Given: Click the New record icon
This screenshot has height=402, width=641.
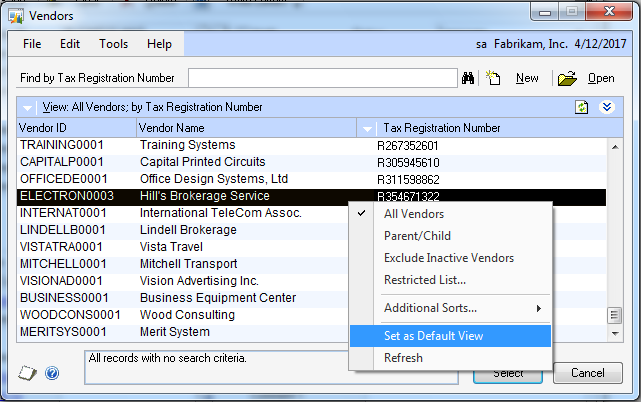Looking at the screenshot, I should (493, 78).
